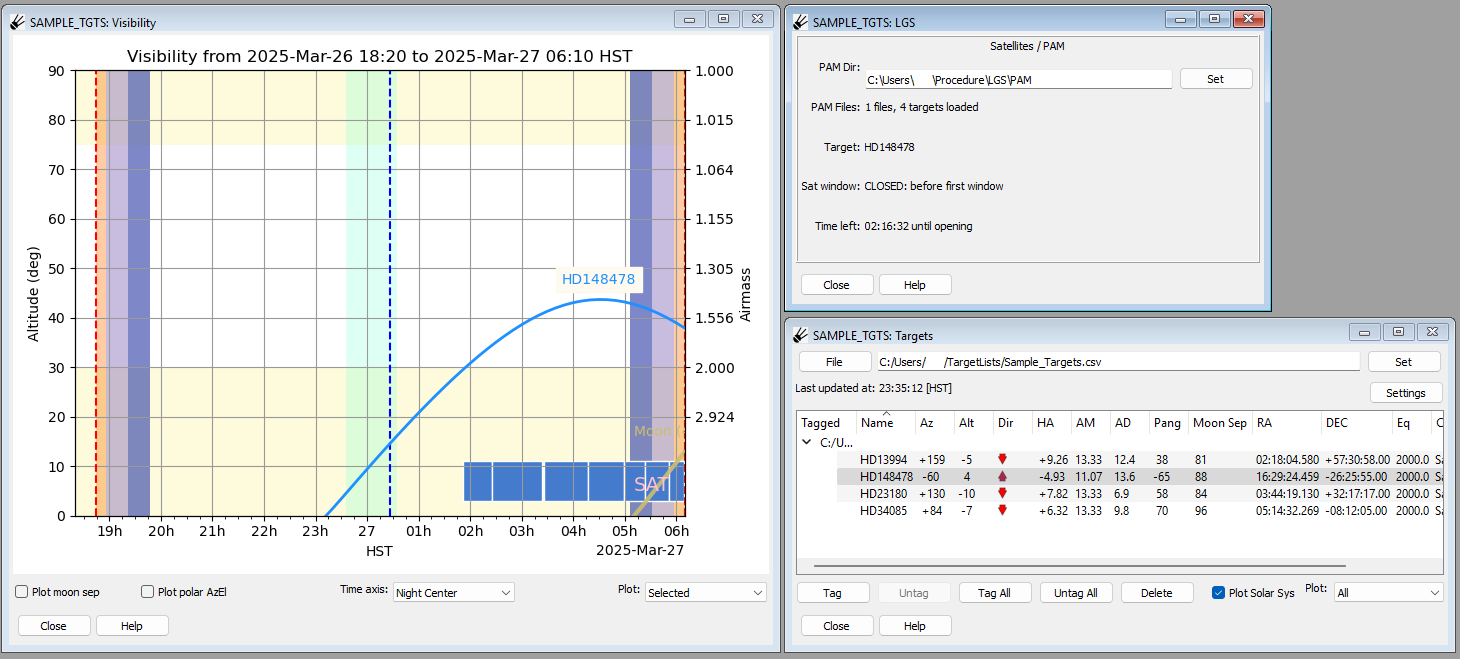Sort targets by the Moon Sep column
Screen dimensions: 1460x659
(1220, 423)
